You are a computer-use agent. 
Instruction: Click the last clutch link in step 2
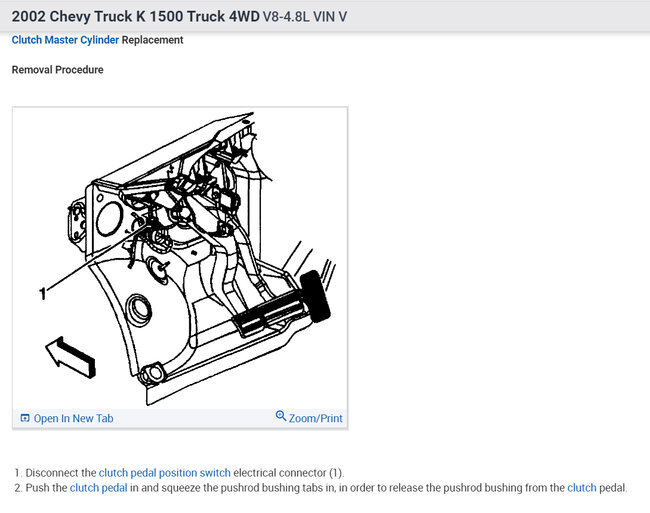(582, 488)
